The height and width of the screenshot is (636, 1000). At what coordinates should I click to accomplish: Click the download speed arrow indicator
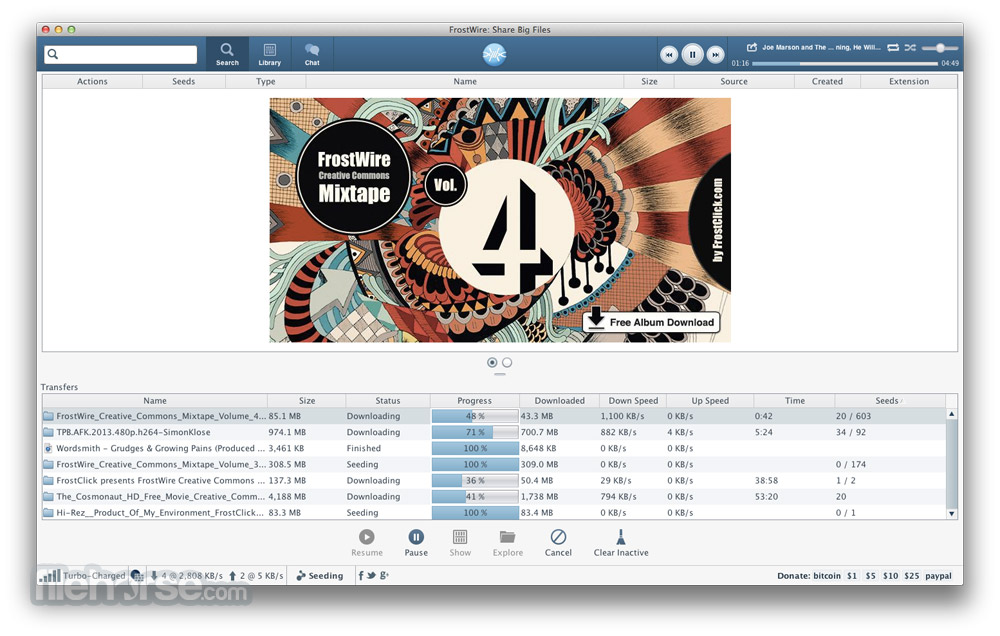154,575
